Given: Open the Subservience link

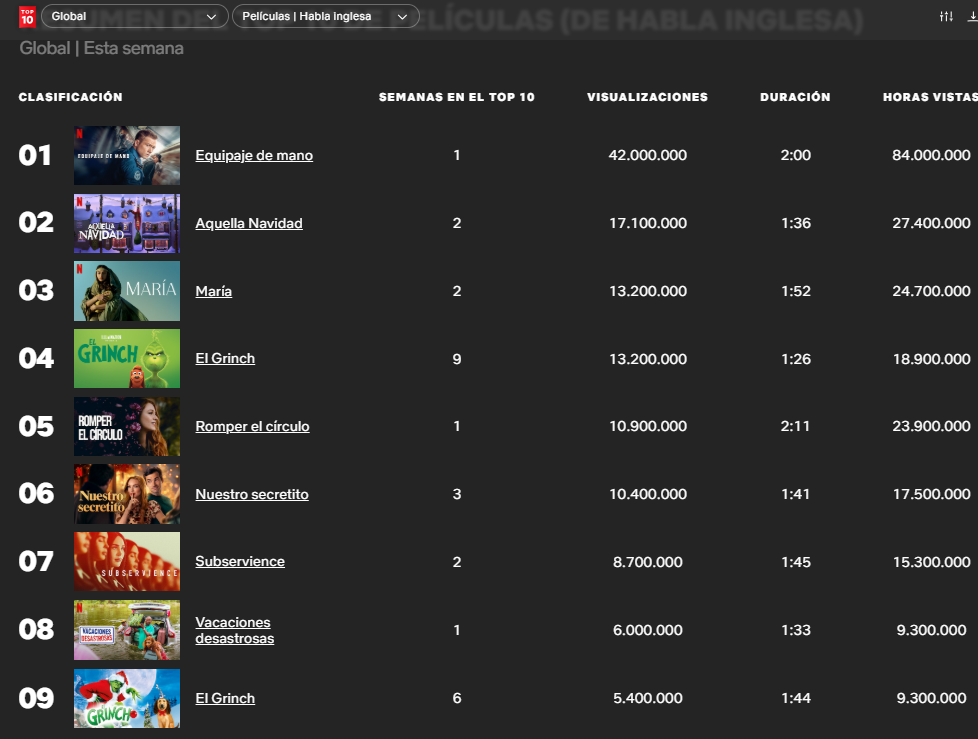Looking at the screenshot, I should coord(240,562).
